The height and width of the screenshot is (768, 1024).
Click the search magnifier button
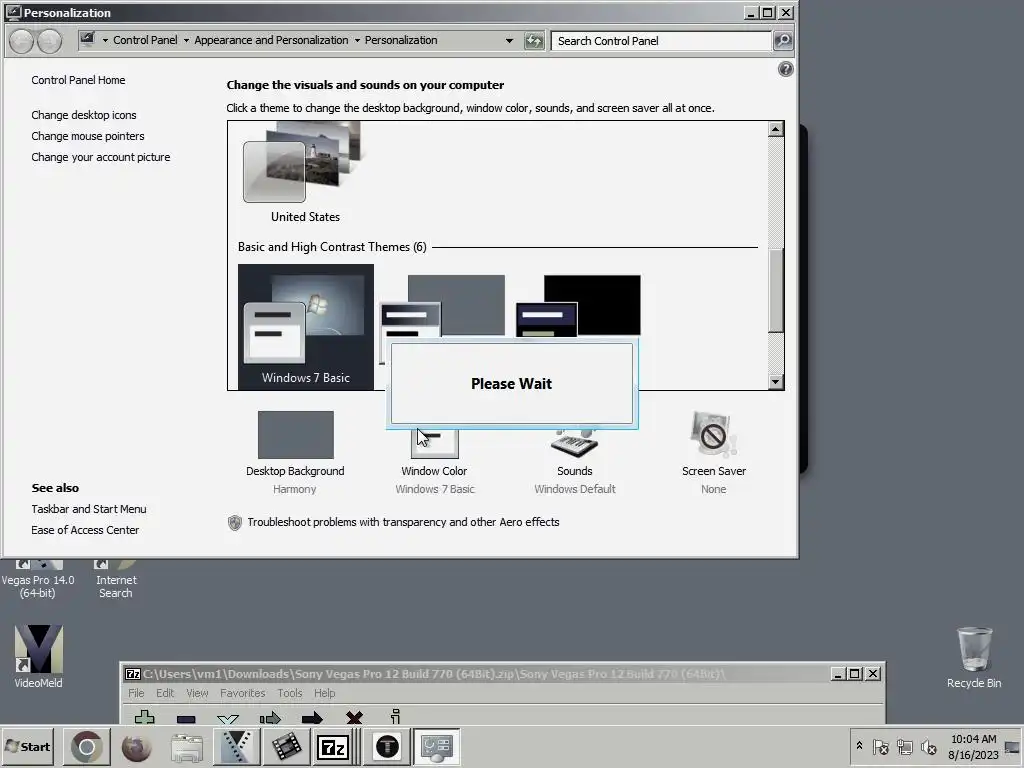782,40
